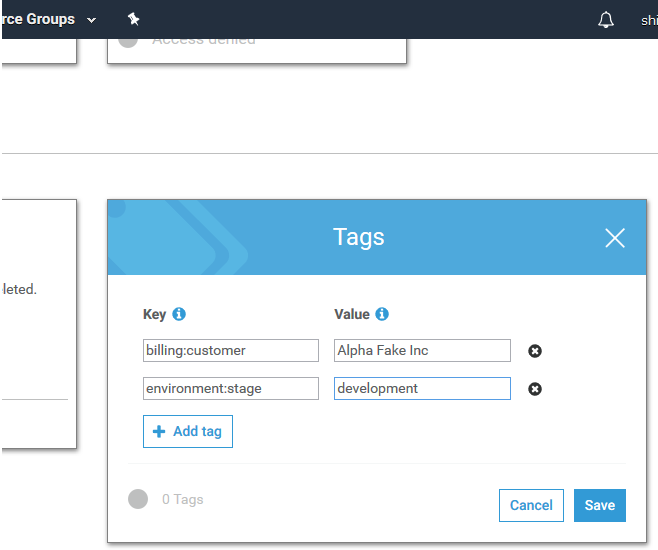Click the grey status circle beside 0 Tags
The image size is (658, 550).
tap(138, 499)
